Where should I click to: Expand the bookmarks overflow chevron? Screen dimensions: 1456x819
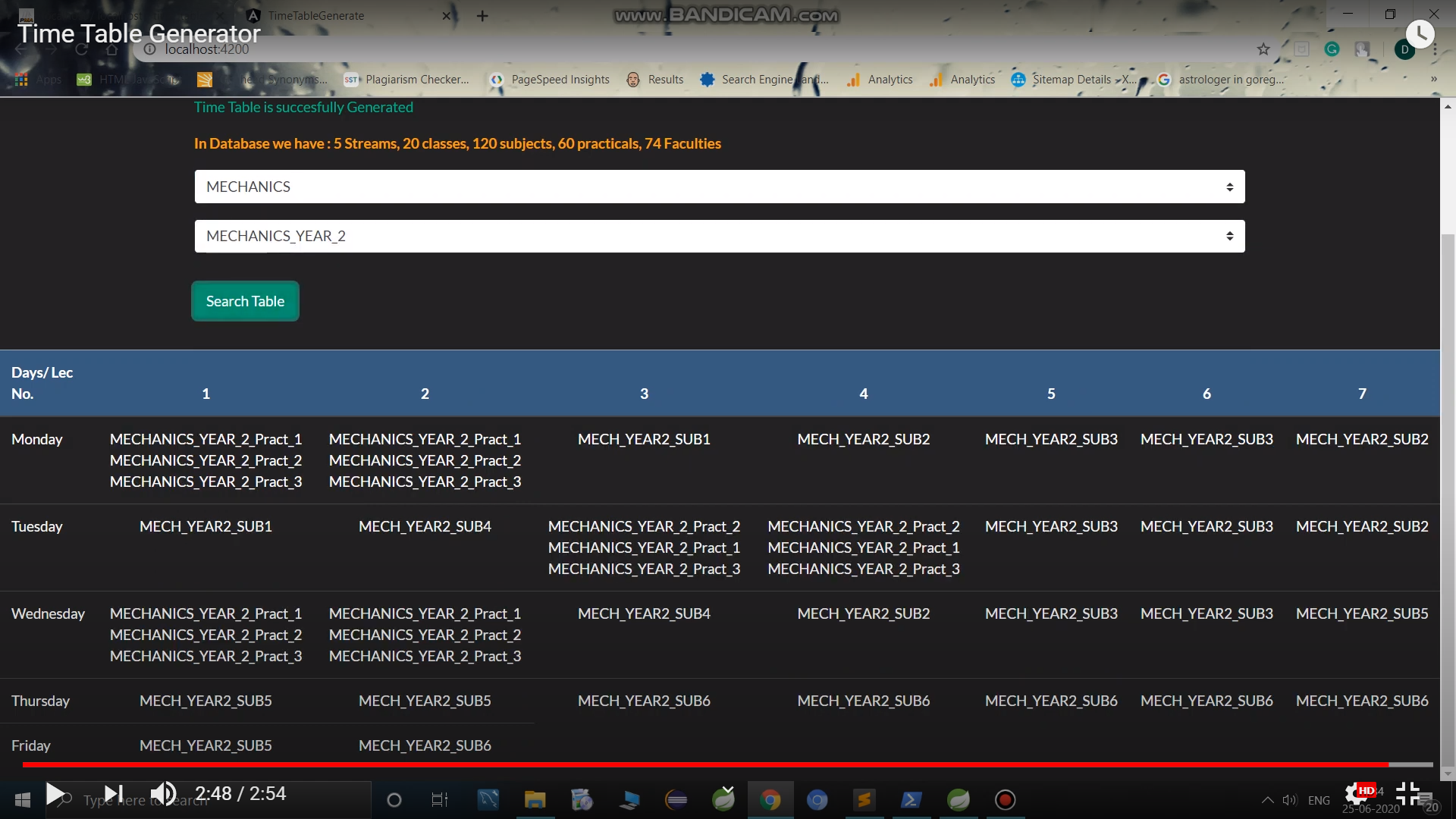pos(1433,79)
